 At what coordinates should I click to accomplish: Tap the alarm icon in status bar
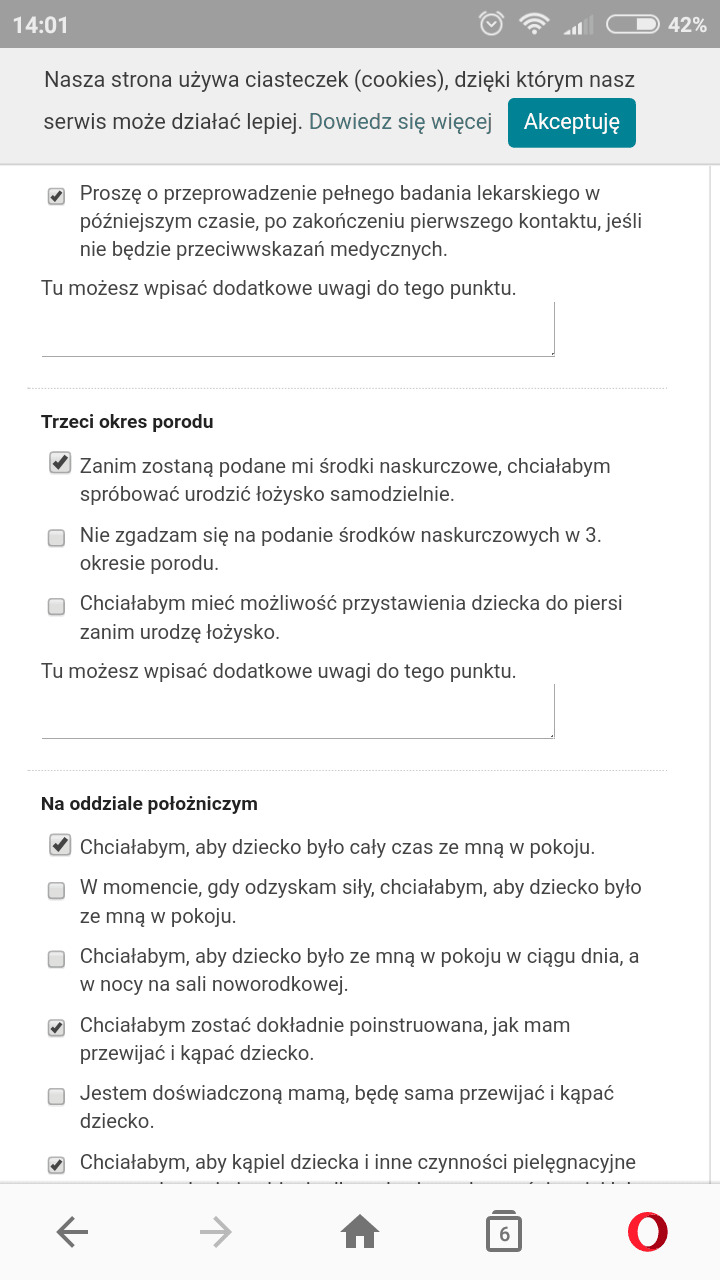[x=491, y=24]
